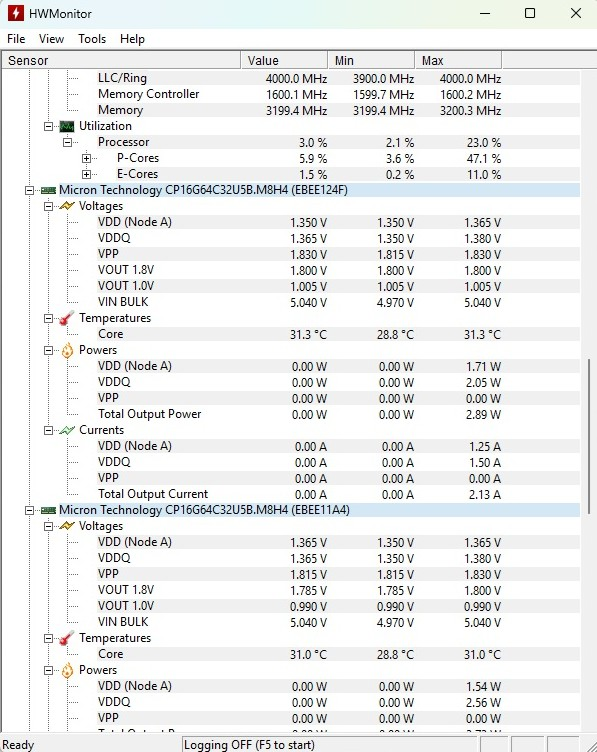Collapse Temperatures under EBEE124F module
Viewport: 597px width, 752px height.
[48, 318]
